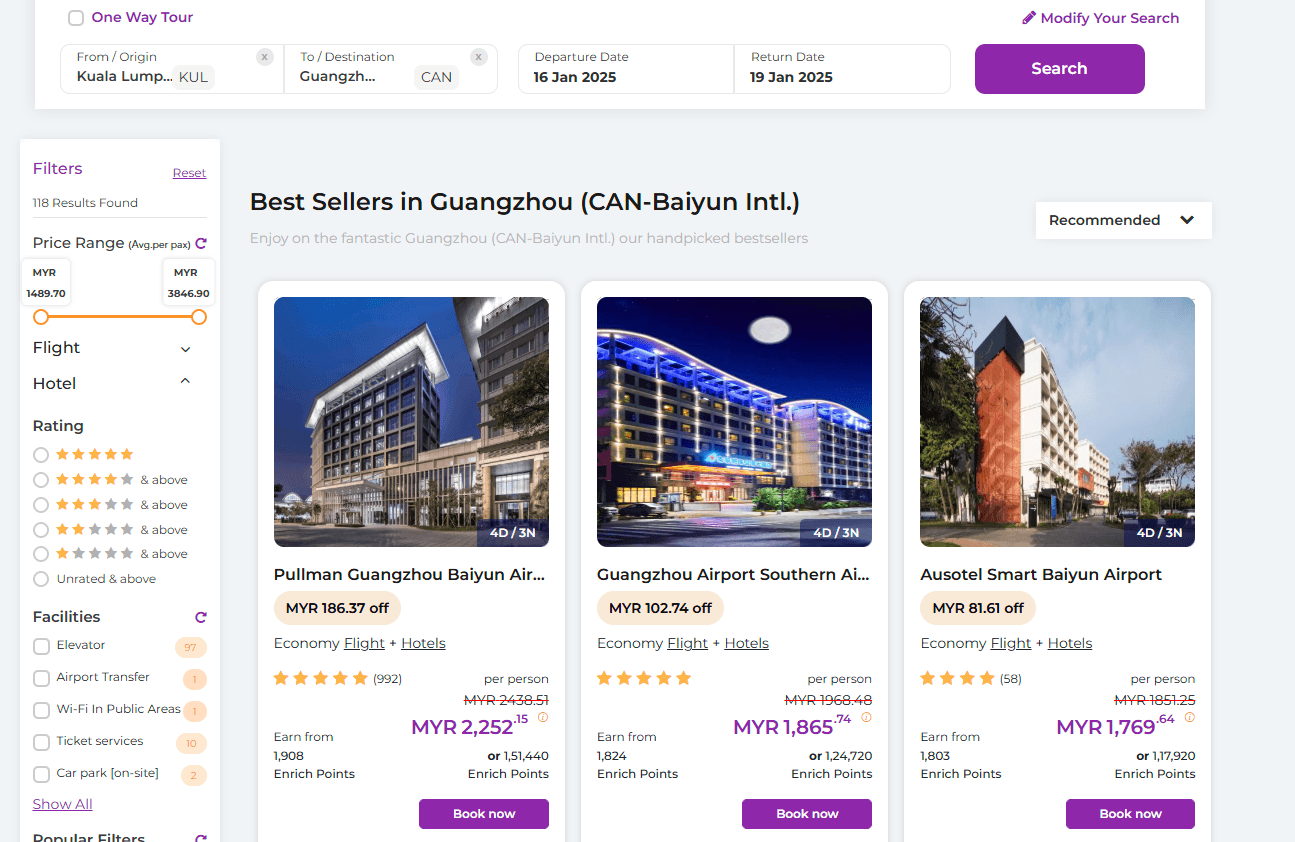
Task: Click info icon next to MYR 1,769 price
Action: [1189, 718]
